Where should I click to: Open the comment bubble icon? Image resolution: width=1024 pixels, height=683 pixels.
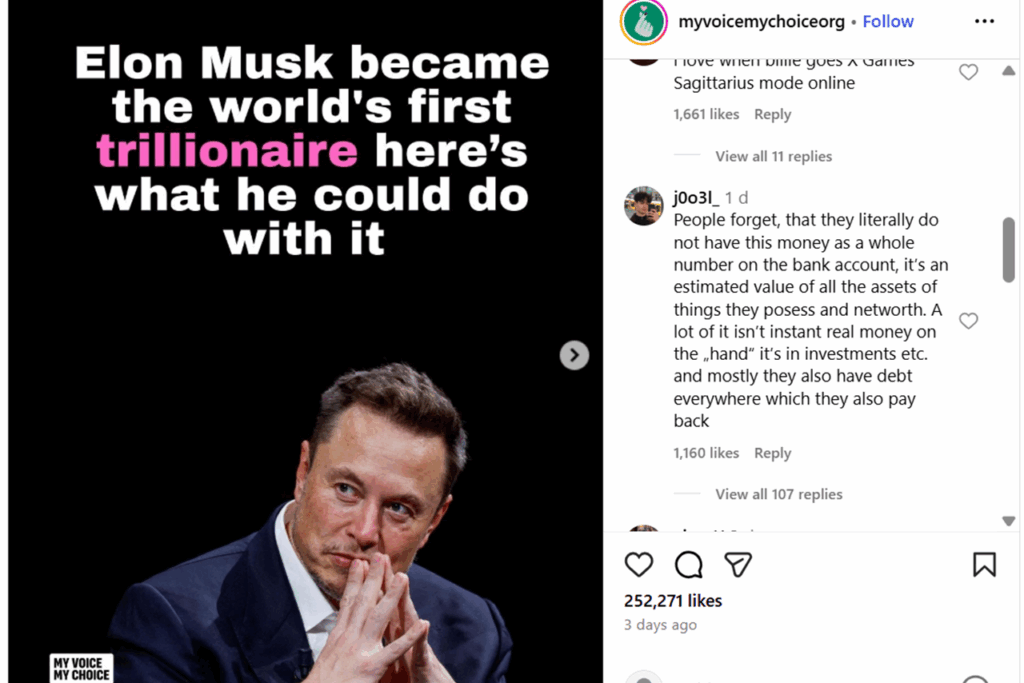point(689,565)
